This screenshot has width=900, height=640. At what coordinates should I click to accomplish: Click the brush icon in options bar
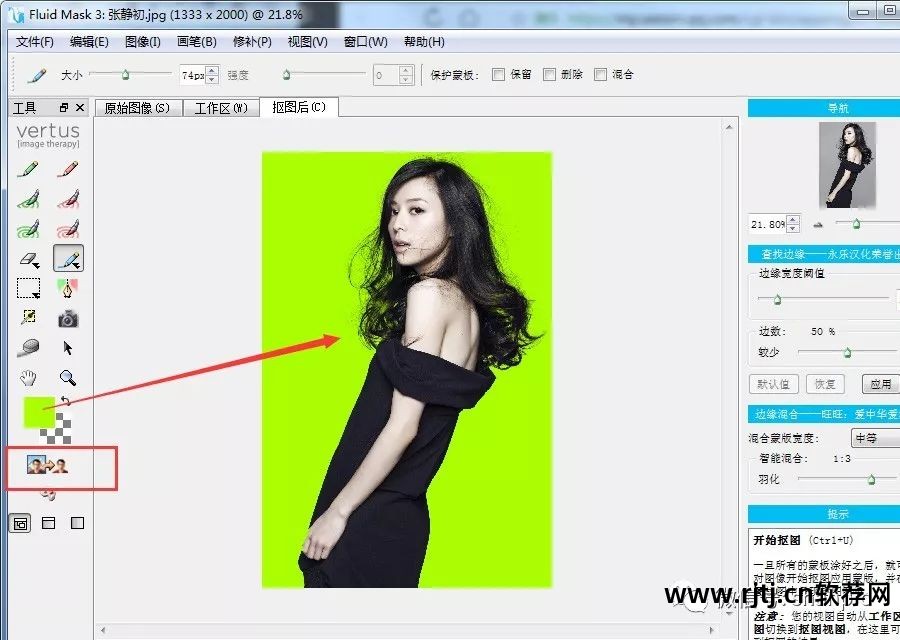(x=36, y=75)
